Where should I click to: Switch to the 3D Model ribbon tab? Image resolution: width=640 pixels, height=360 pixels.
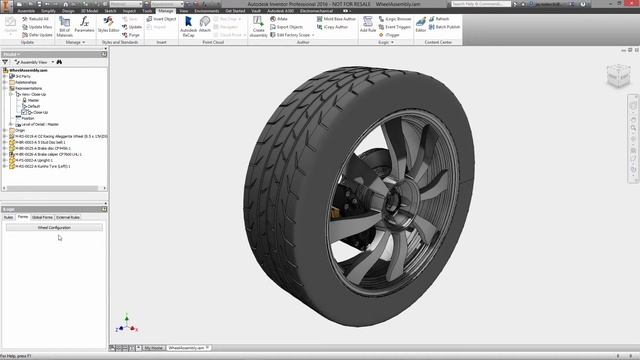[89, 11]
